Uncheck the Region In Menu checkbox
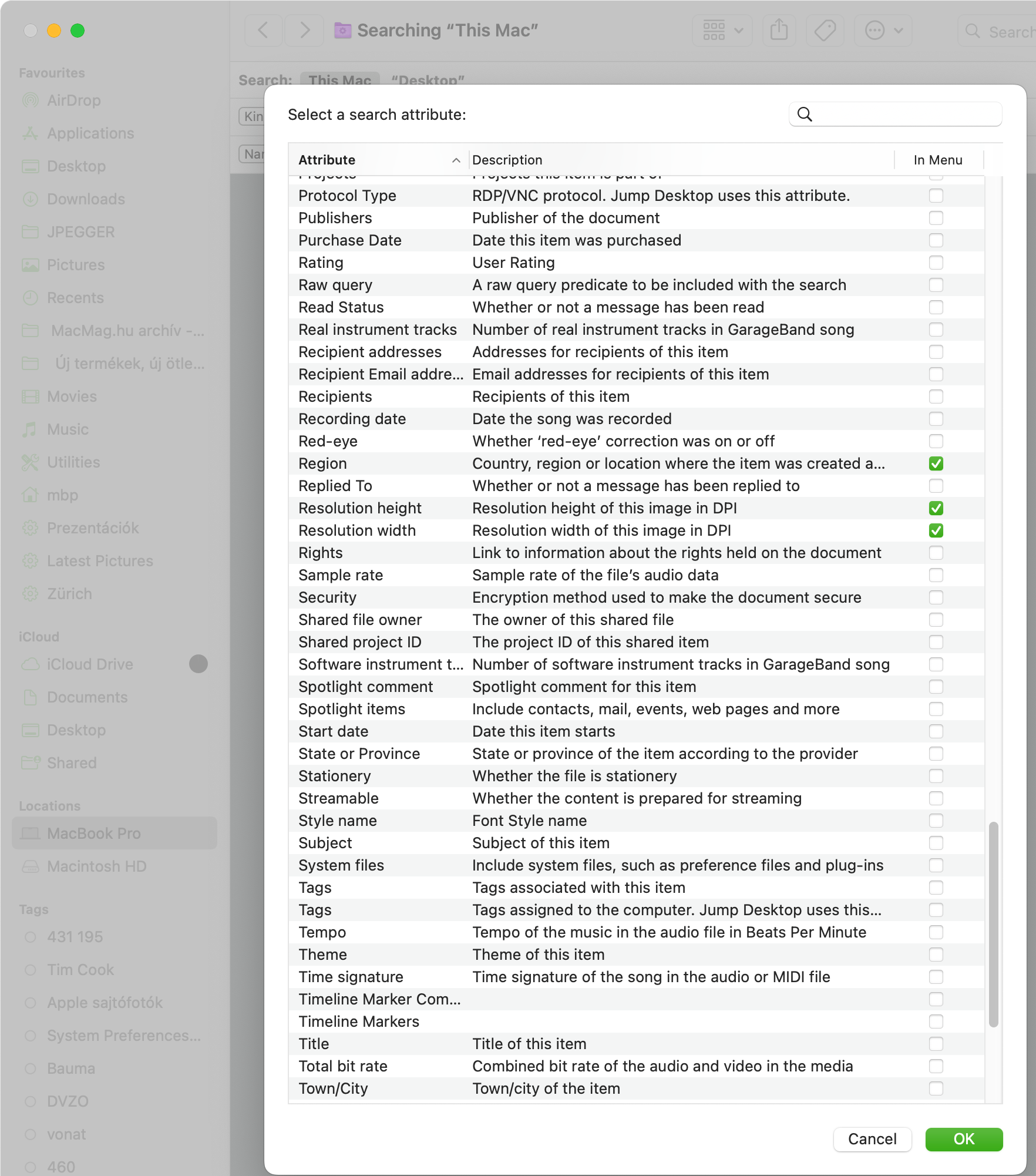Viewport: 1036px width, 1176px height. 936,463
